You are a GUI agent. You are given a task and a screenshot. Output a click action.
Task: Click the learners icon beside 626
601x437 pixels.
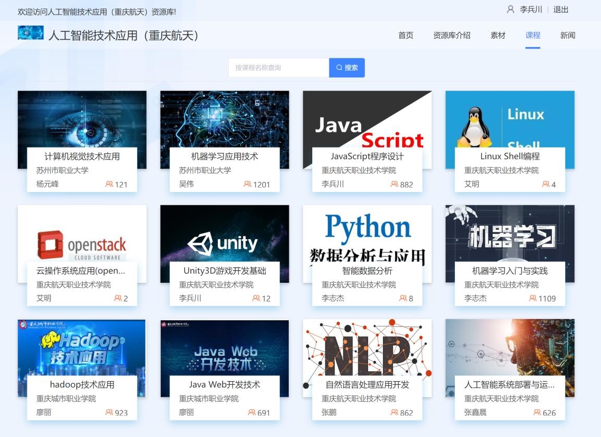coord(537,412)
